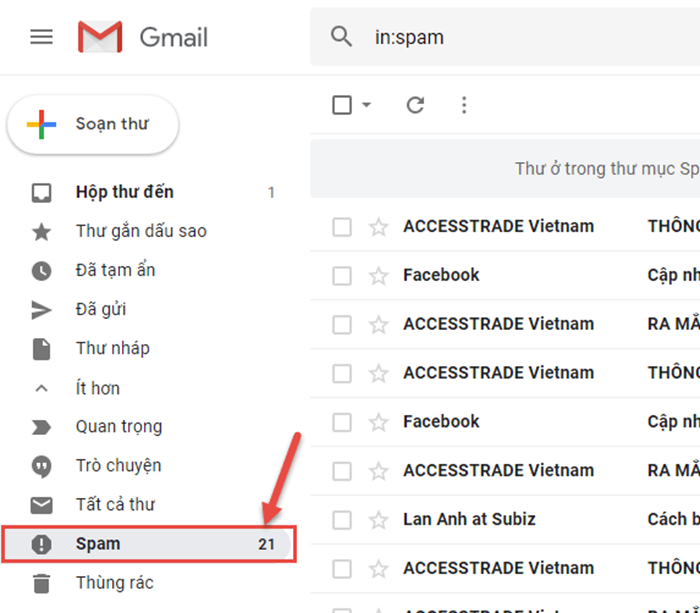This screenshot has height=613, width=700.
Task: Open the select-all dropdown arrow
Action: (367, 105)
